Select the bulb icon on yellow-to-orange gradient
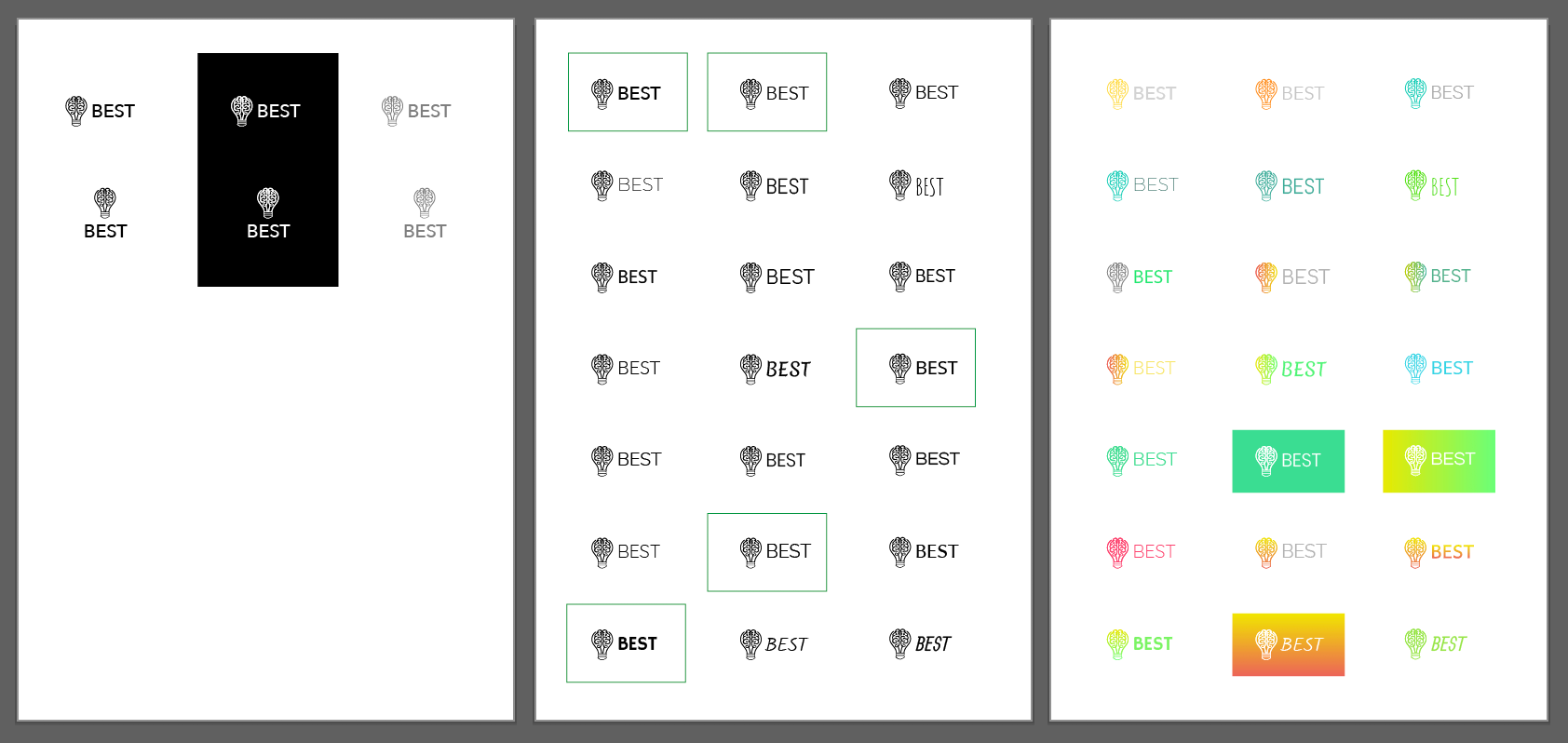This screenshot has width=1568, height=743. tap(1266, 644)
